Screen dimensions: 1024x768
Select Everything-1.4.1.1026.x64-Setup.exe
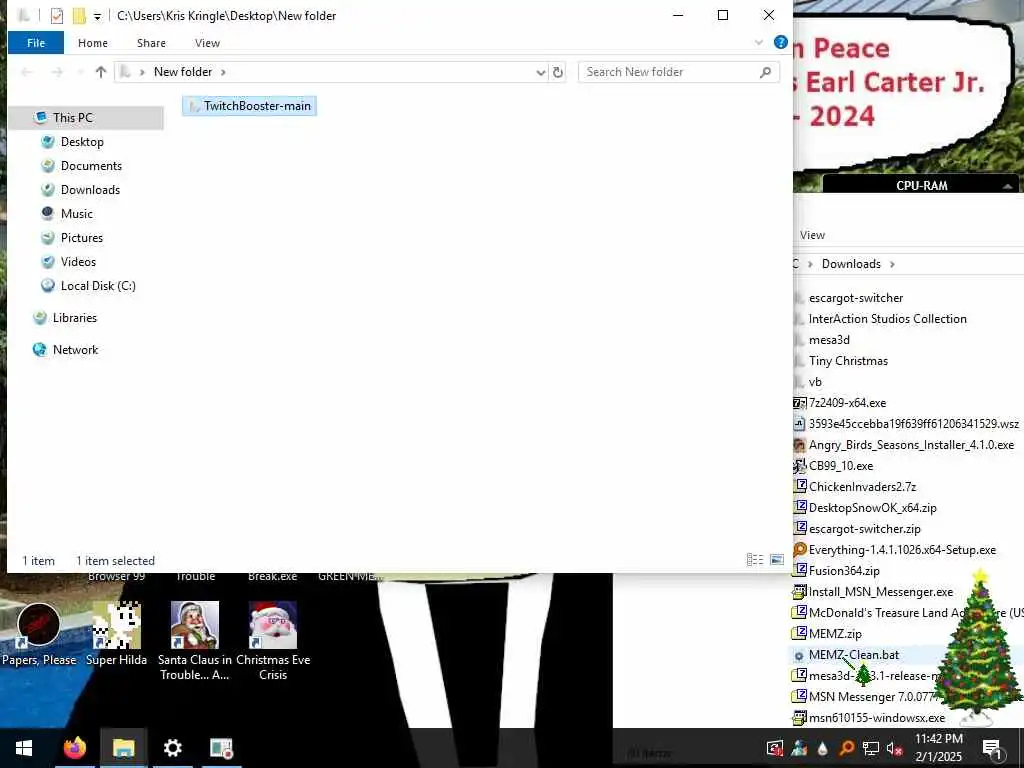pyautogui.click(x=902, y=550)
